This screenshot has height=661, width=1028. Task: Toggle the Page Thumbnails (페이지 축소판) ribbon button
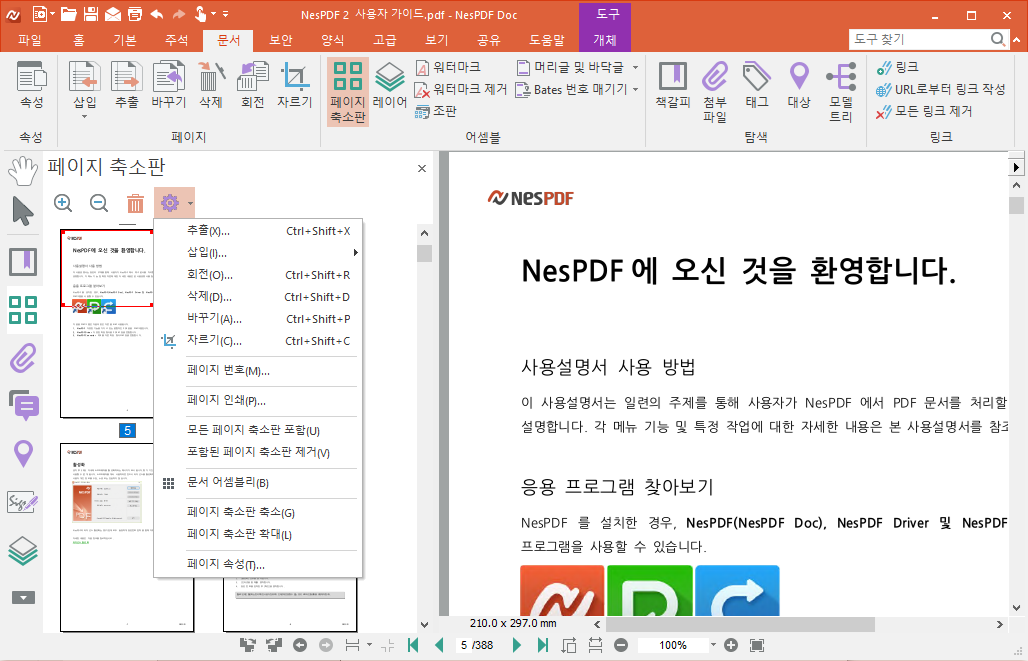click(x=348, y=90)
